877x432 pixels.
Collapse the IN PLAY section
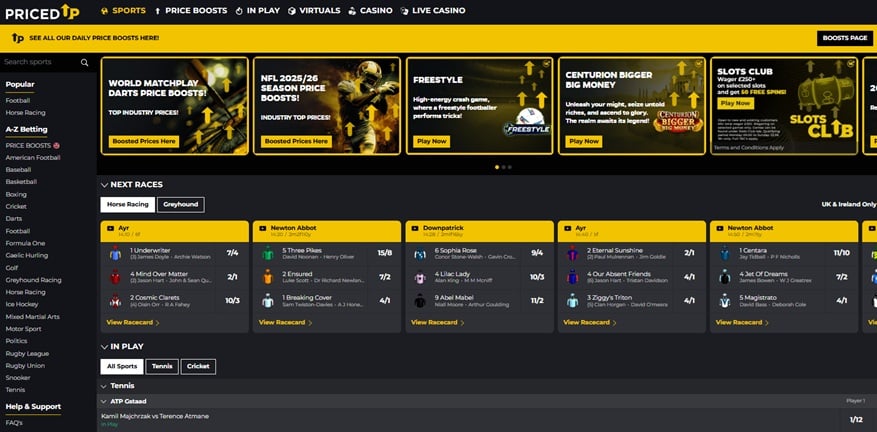coord(104,347)
